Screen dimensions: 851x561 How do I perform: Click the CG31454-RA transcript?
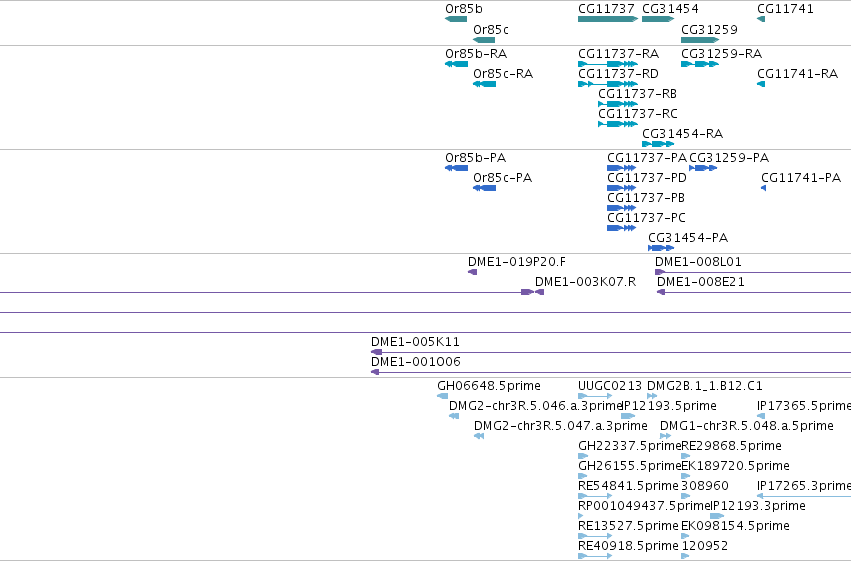[658, 144]
